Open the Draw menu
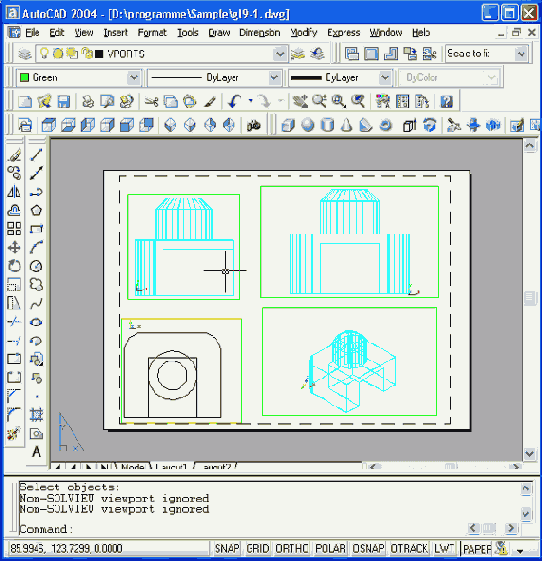This screenshot has width=542, height=561. pos(219,33)
